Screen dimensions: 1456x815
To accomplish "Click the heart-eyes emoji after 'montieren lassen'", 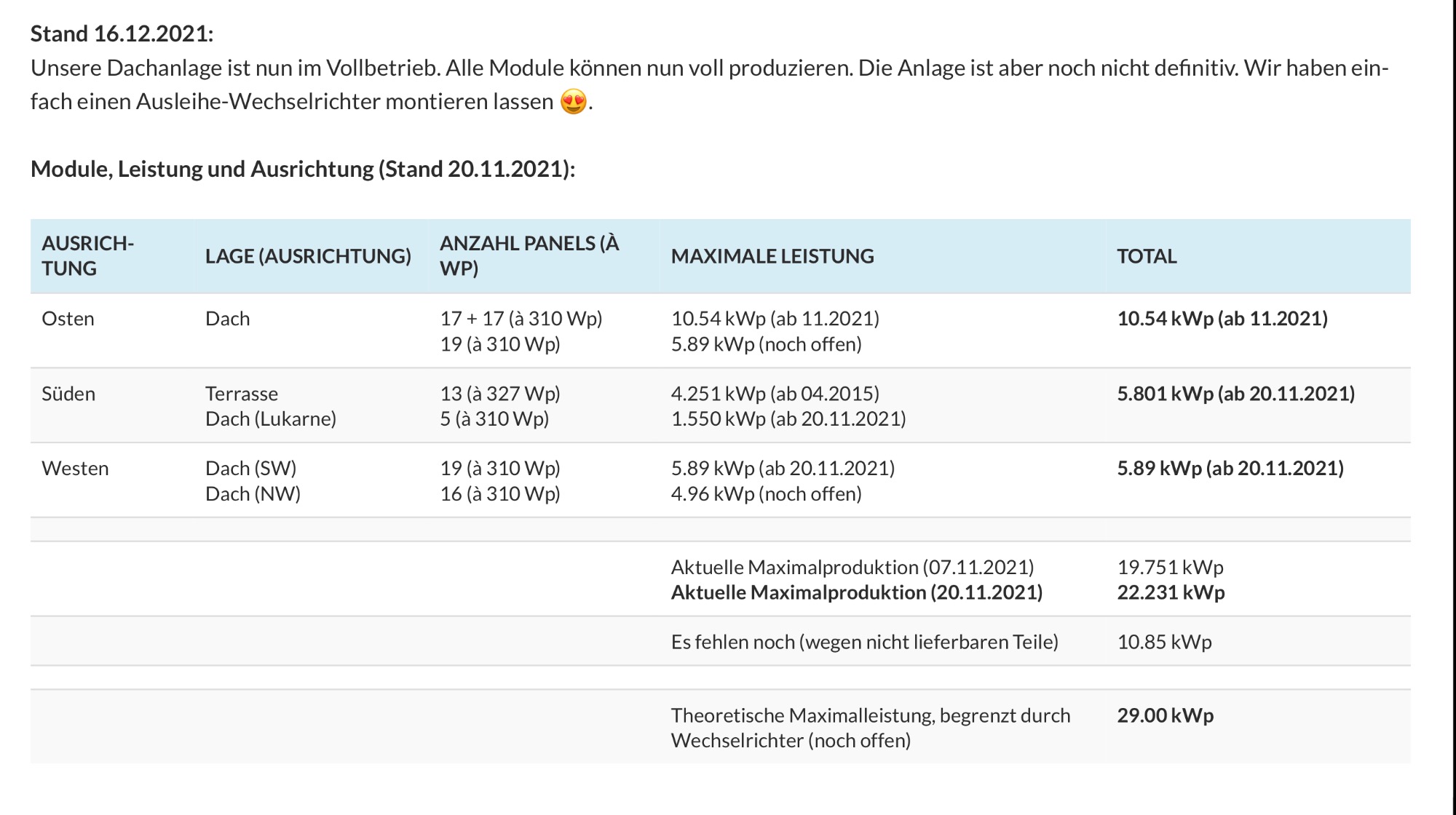I will point(574,102).
